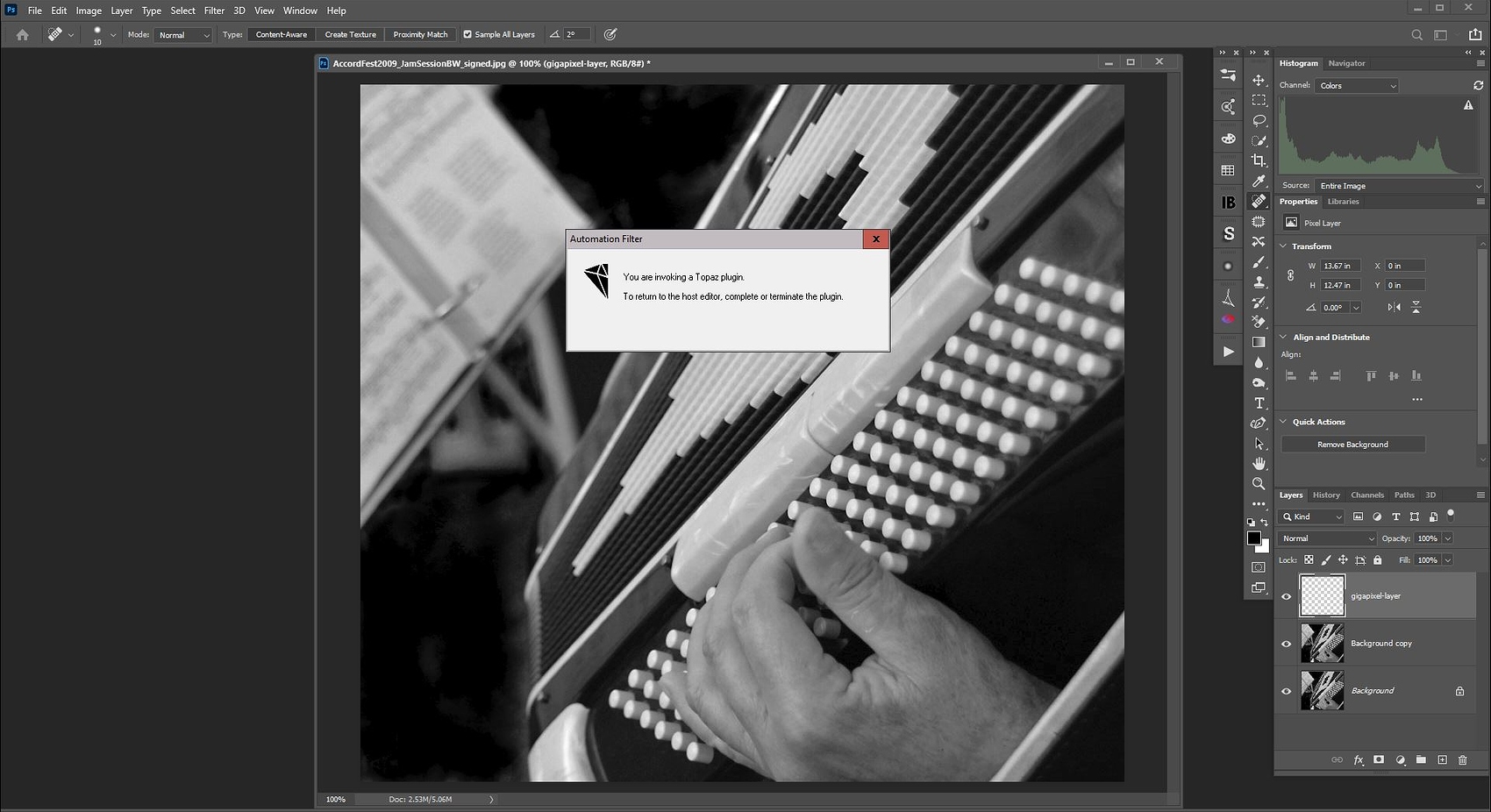Click the Remove Background button
Viewport: 1491px width, 812px height.
coord(1352,445)
